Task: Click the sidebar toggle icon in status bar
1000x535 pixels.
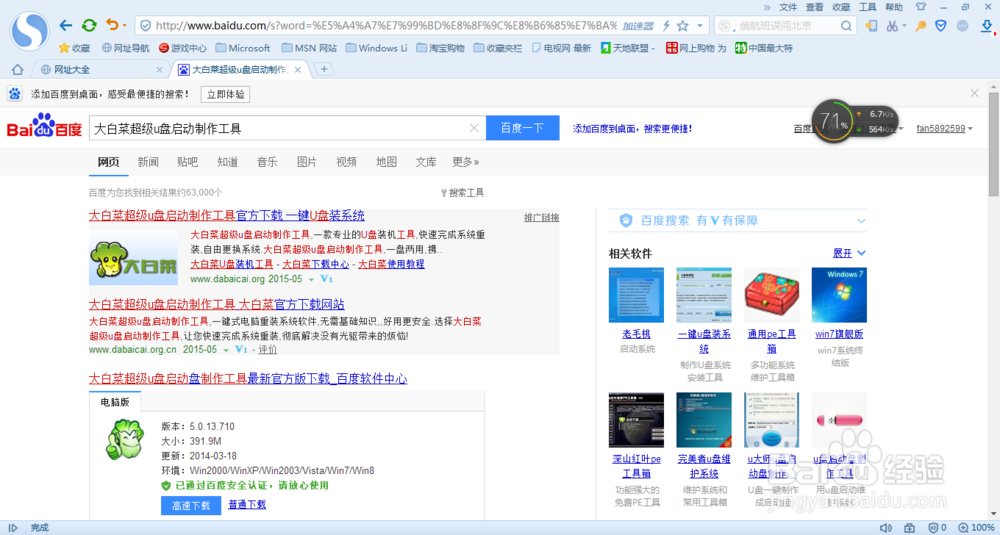Action: pos(13,528)
